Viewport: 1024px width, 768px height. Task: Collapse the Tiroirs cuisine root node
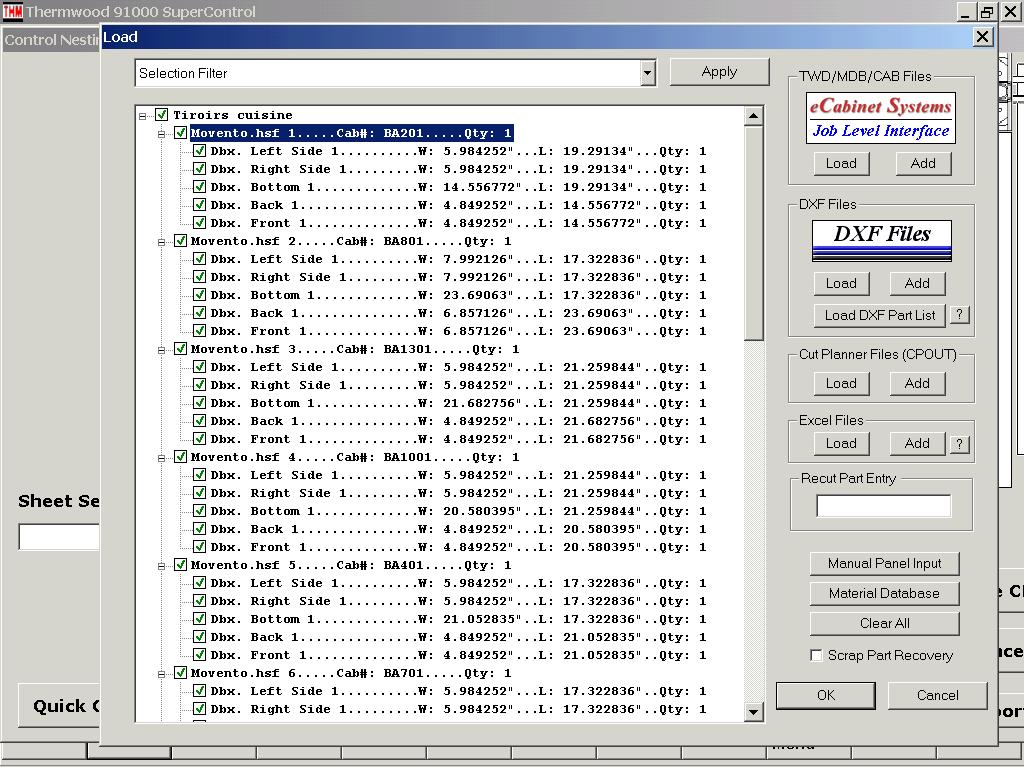click(x=144, y=115)
